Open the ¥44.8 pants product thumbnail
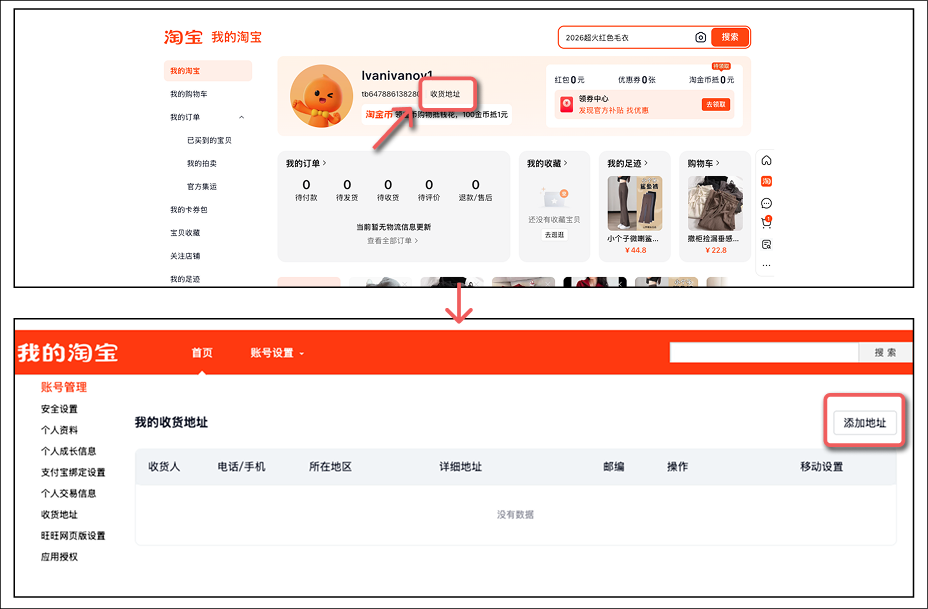 point(633,204)
